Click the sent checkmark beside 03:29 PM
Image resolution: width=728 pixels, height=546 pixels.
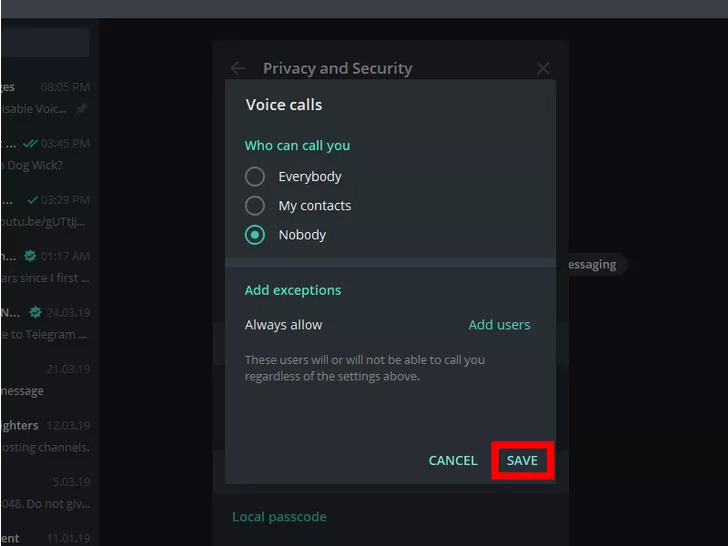[33, 200]
